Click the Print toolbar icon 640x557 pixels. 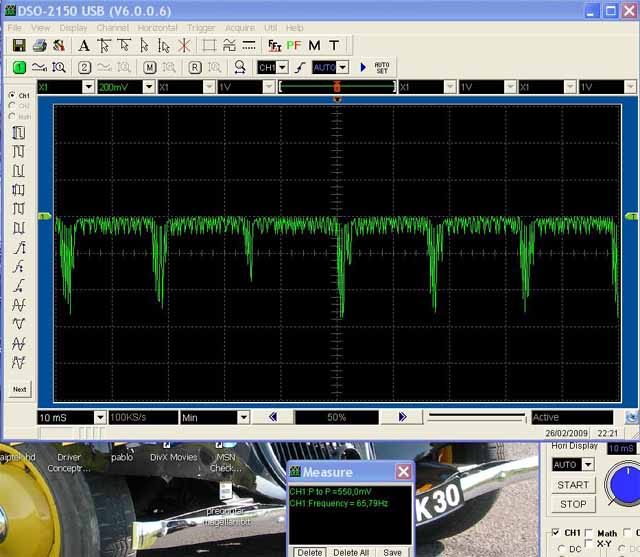pos(39,46)
